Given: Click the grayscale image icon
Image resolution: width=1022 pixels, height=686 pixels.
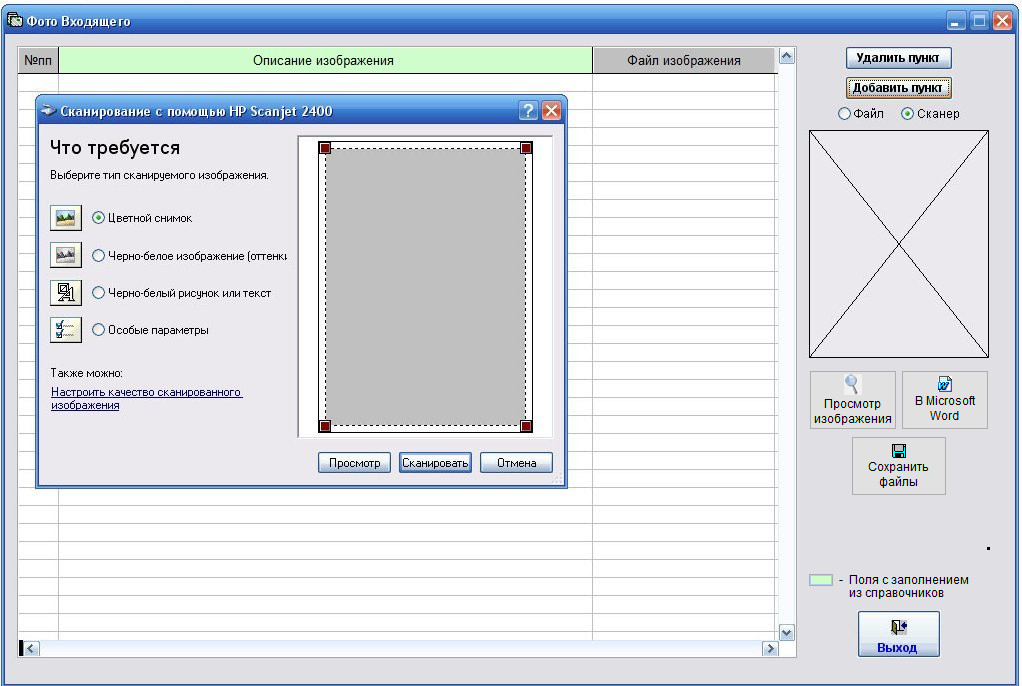Looking at the screenshot, I should click(66, 255).
